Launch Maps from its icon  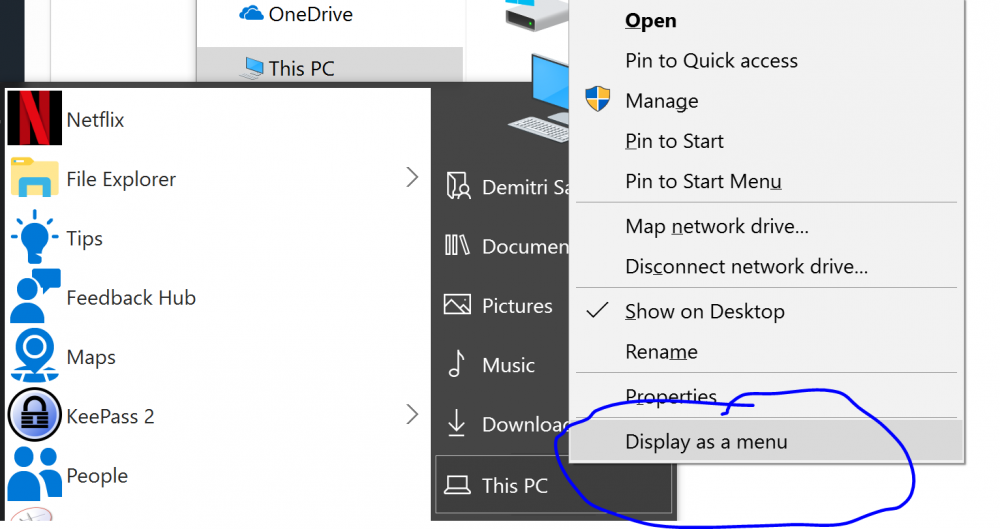pos(34,357)
